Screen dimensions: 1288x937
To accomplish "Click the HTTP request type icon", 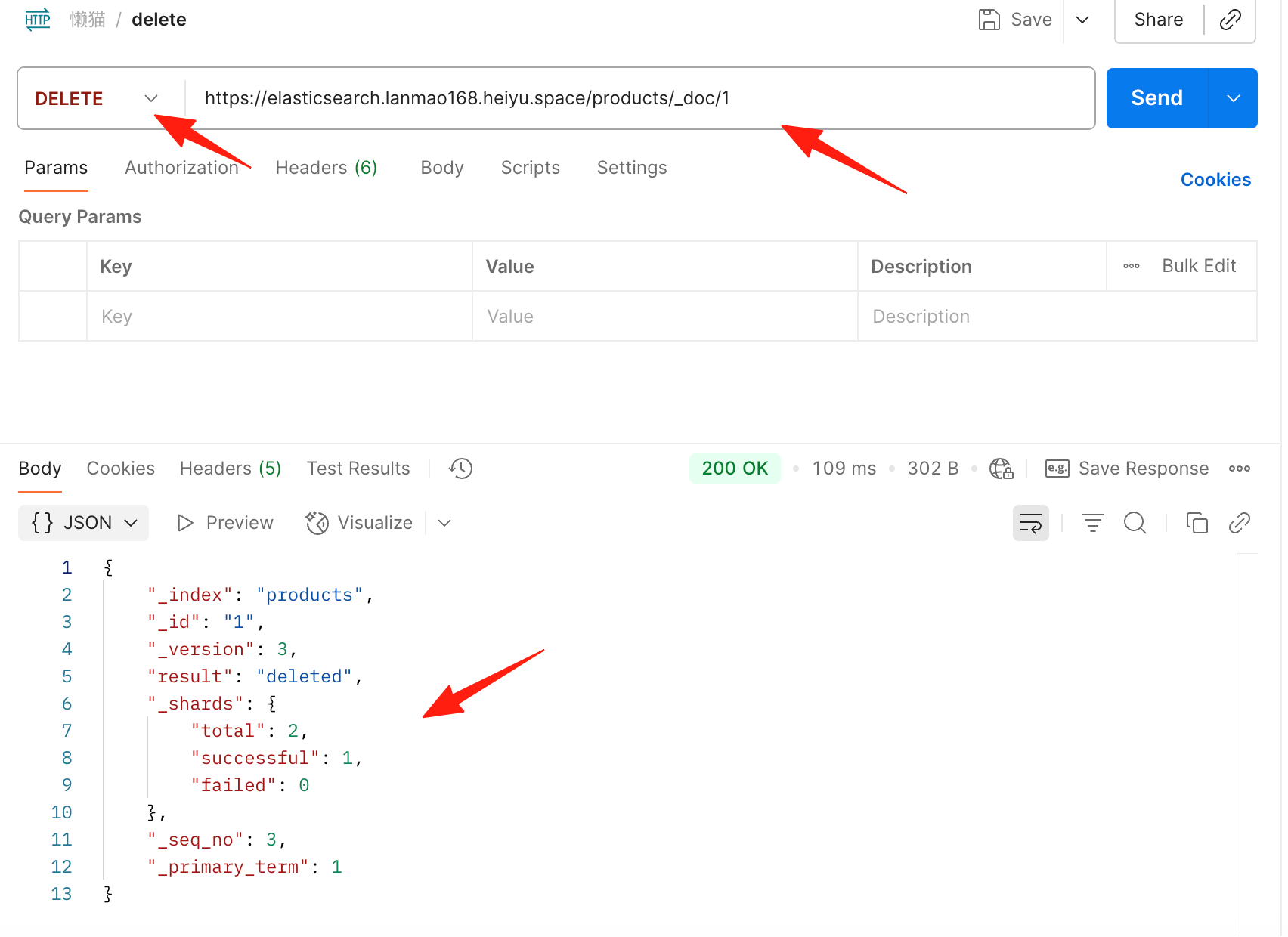I will click(38, 20).
